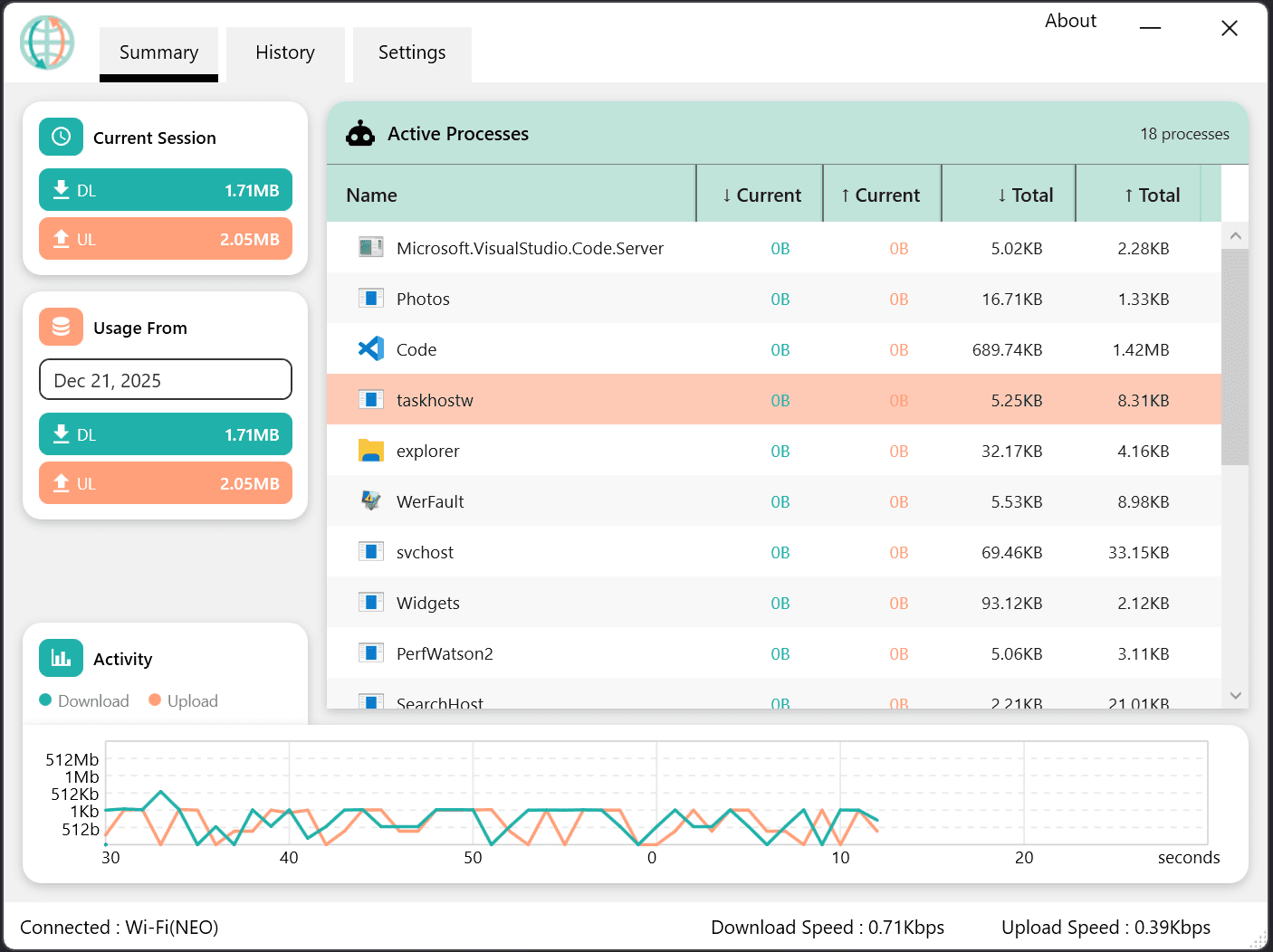Screen dimensions: 1273x952
Task: Click the download arrow on the DL badge
Action: click(x=61, y=190)
